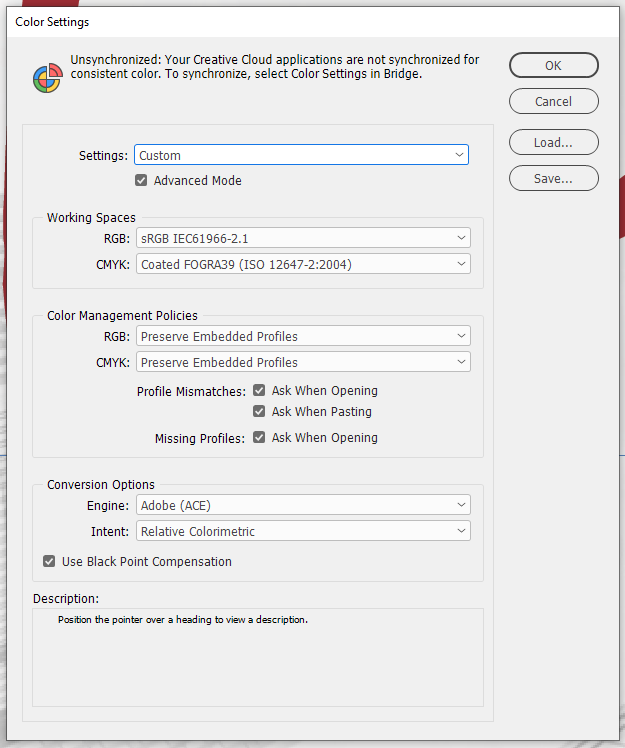This screenshot has height=748, width=625.
Task: Click the Unsynchronized warning message text
Action: coord(275,66)
